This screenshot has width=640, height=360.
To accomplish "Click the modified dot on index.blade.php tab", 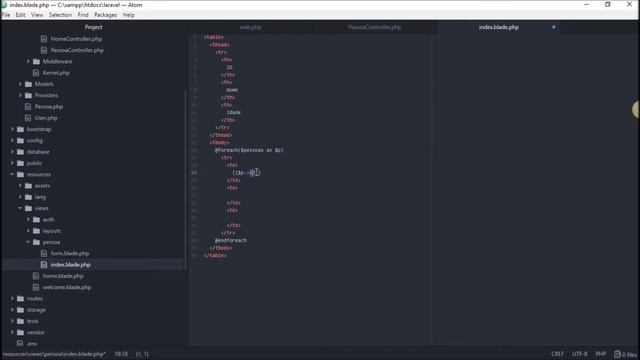I will tap(554, 27).
